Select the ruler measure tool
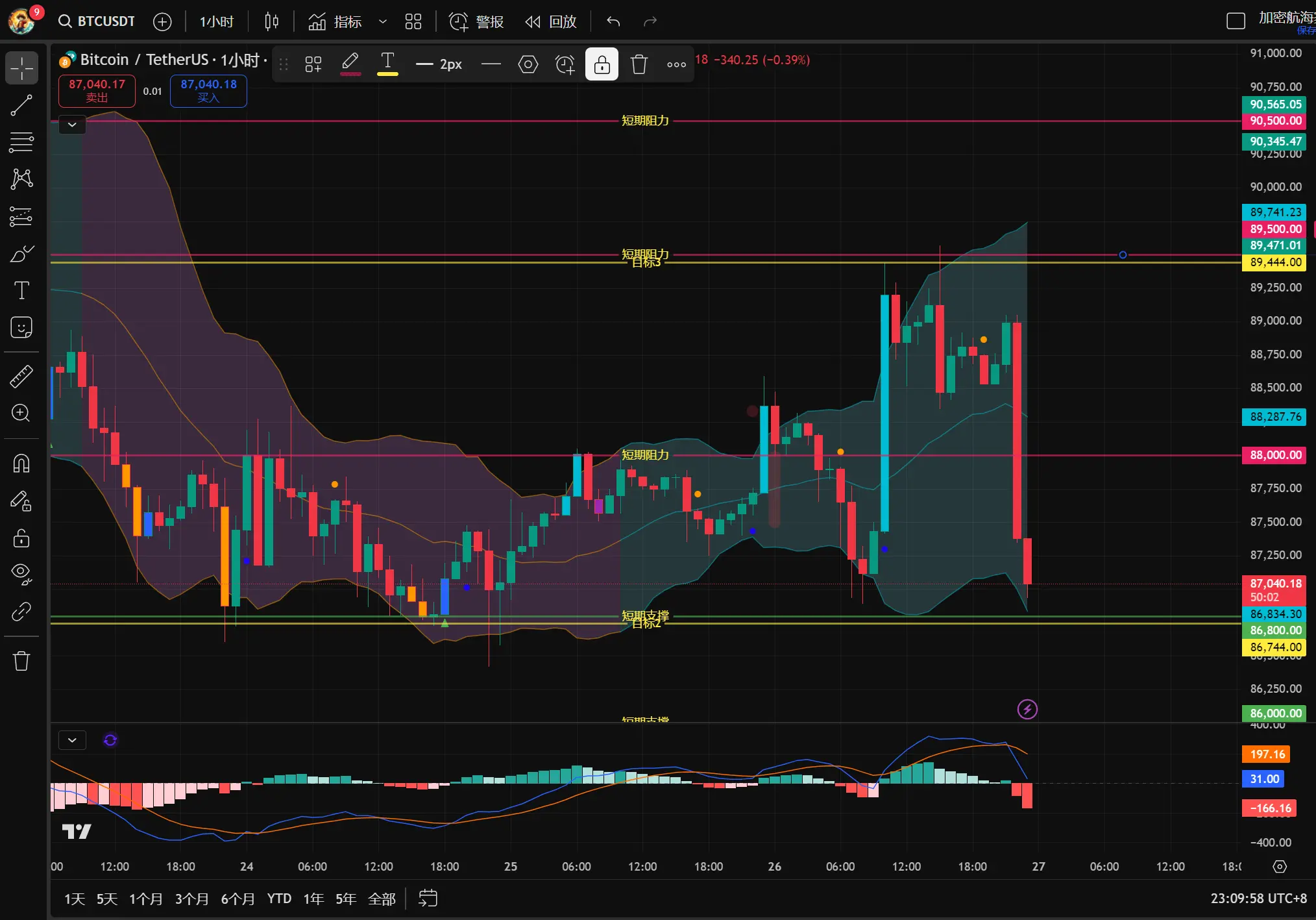 [x=21, y=376]
